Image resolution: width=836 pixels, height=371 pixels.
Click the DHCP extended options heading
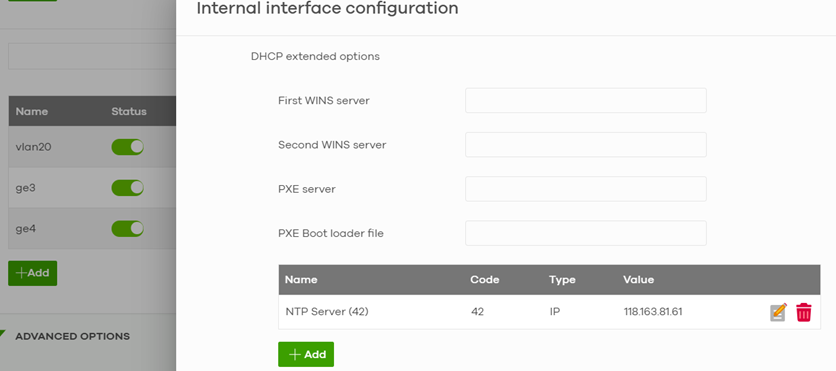[315, 57]
